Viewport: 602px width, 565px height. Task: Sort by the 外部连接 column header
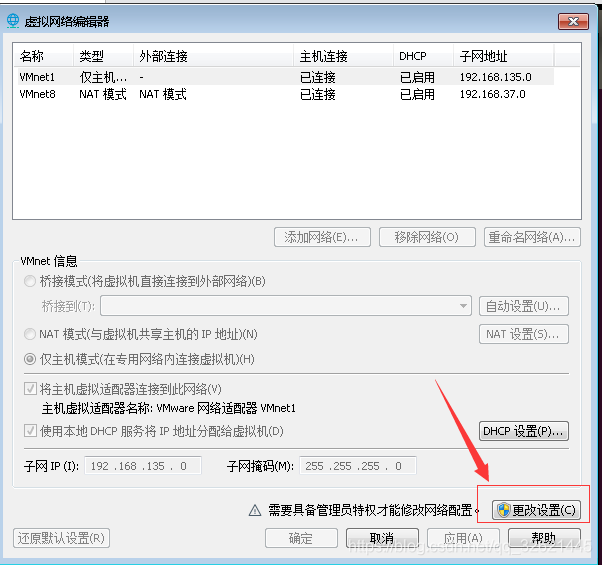click(213, 56)
